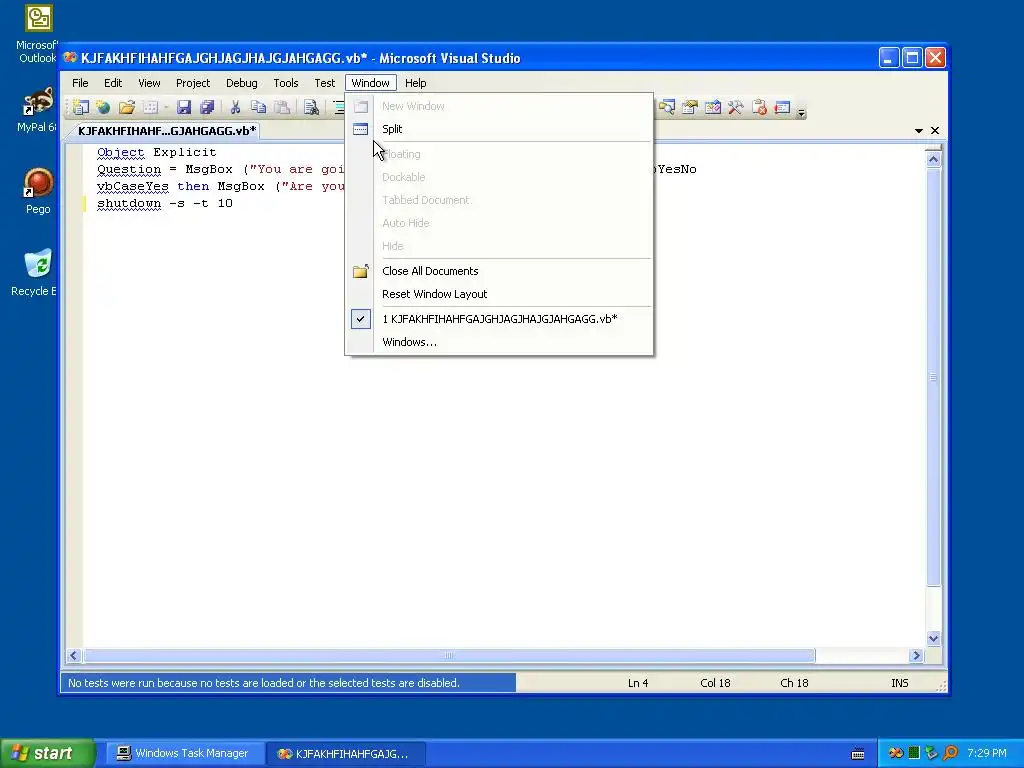Click the Start button
Viewport: 1024px width, 768px height.
(47, 753)
